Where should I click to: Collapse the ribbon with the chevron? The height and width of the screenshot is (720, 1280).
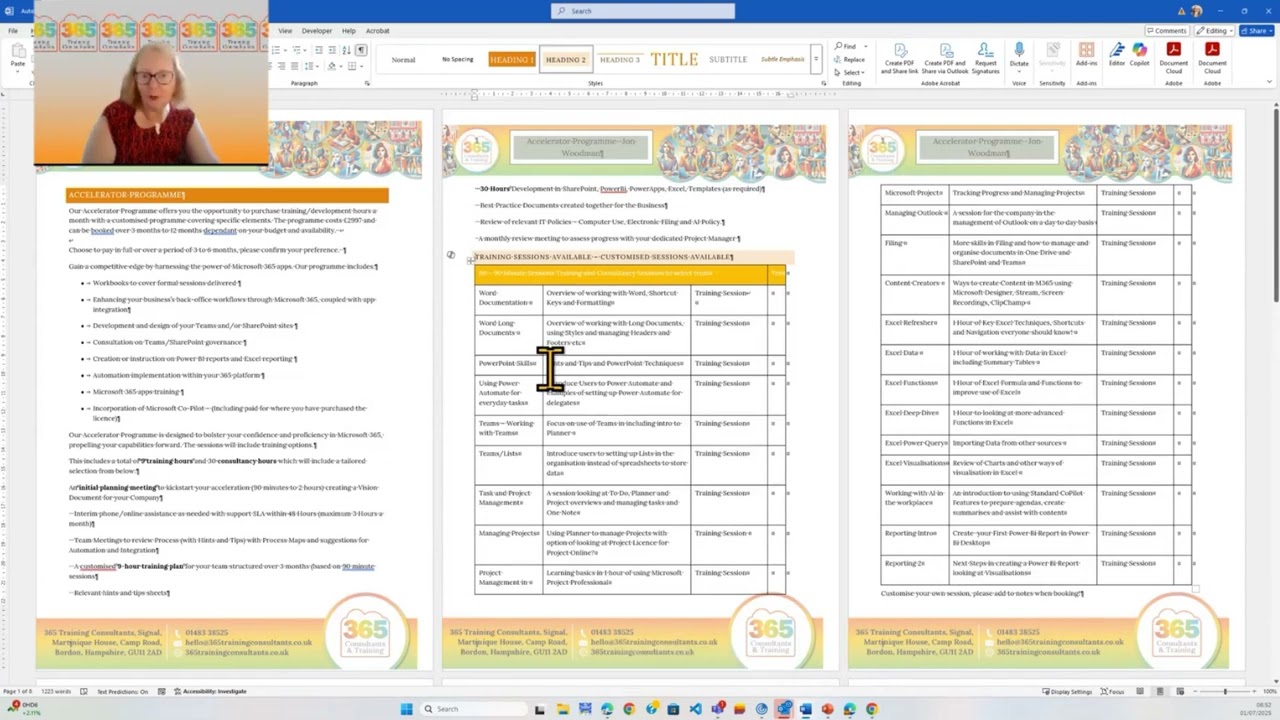[1269, 83]
